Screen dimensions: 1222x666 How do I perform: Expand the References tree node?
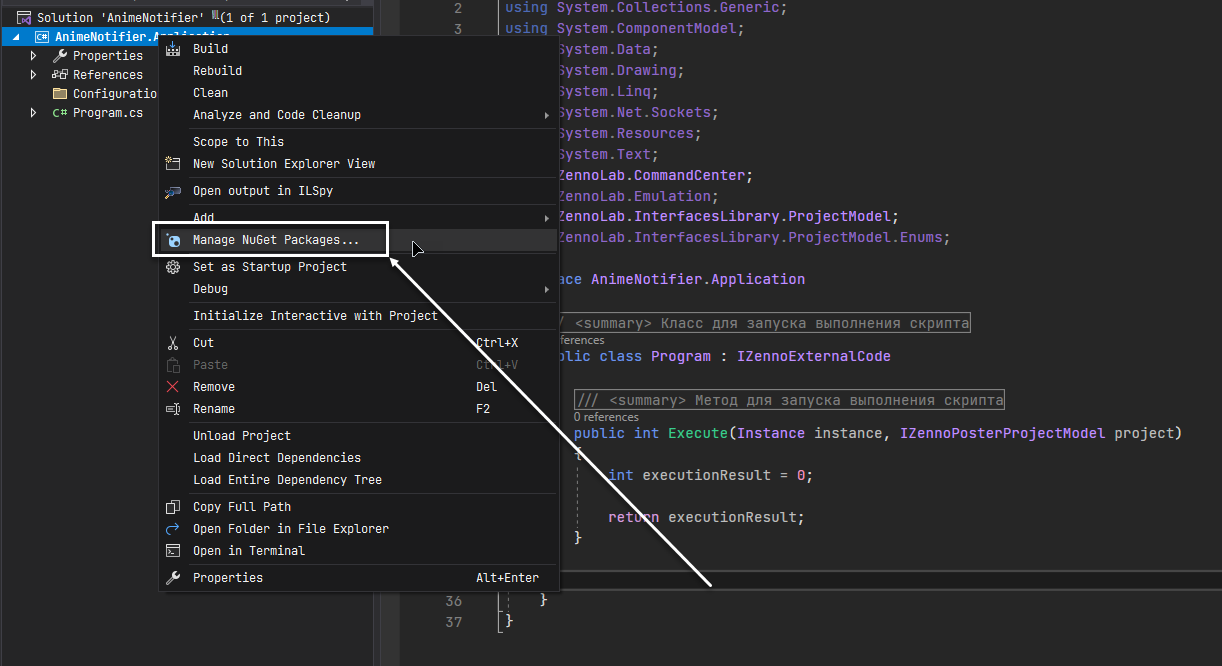pos(34,75)
